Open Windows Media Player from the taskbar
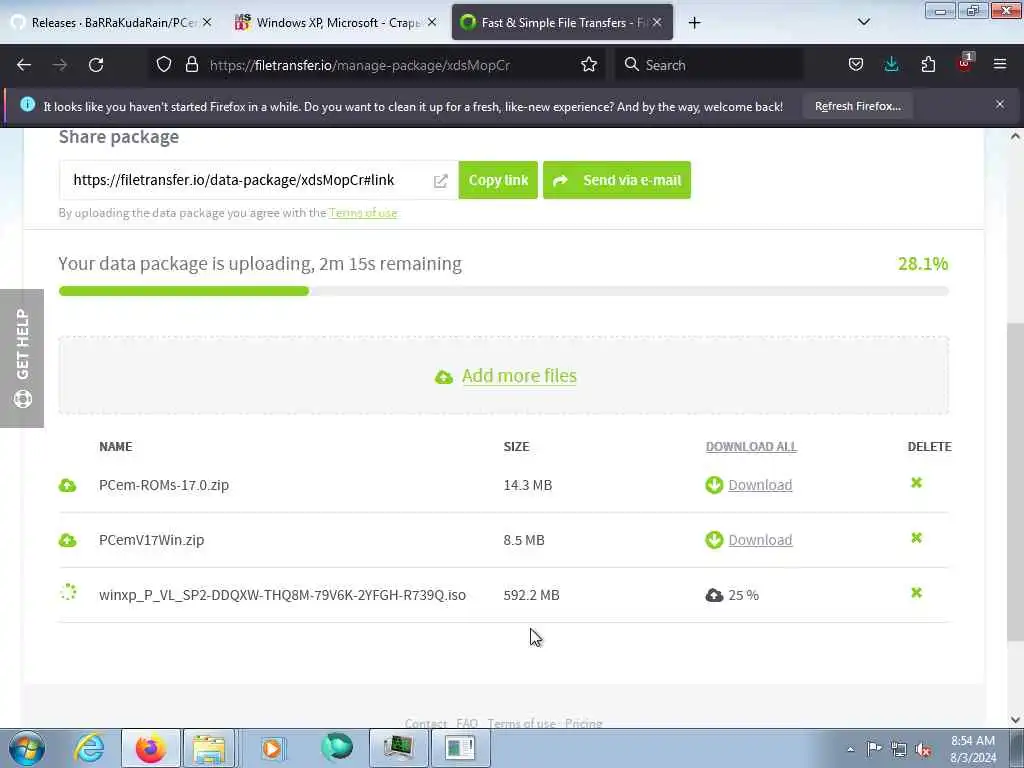 [x=272, y=748]
